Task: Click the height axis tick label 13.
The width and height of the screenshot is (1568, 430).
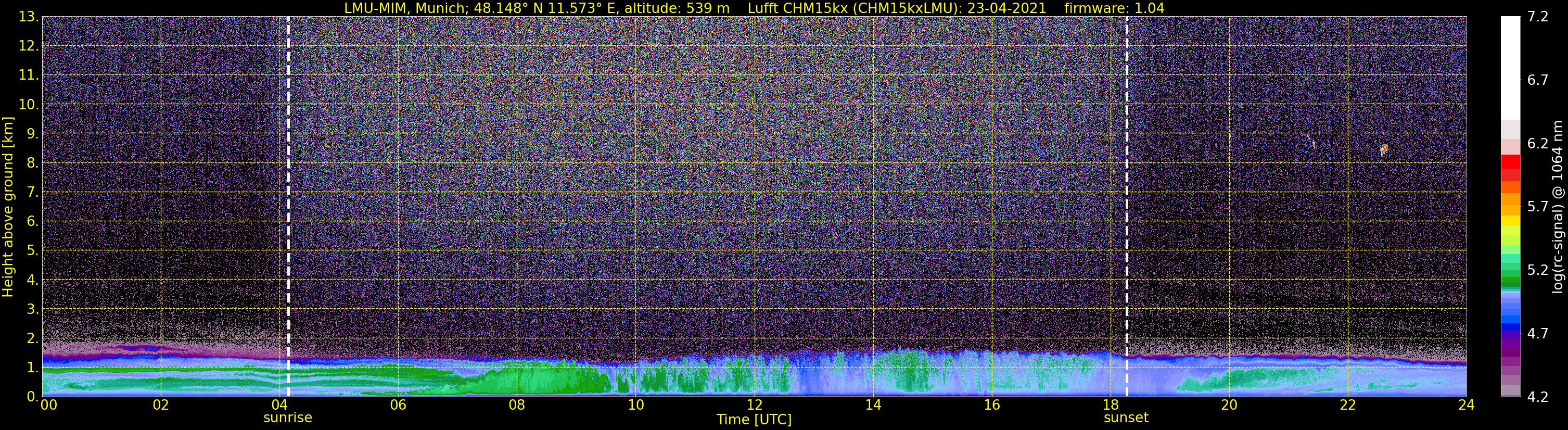Action: point(29,17)
